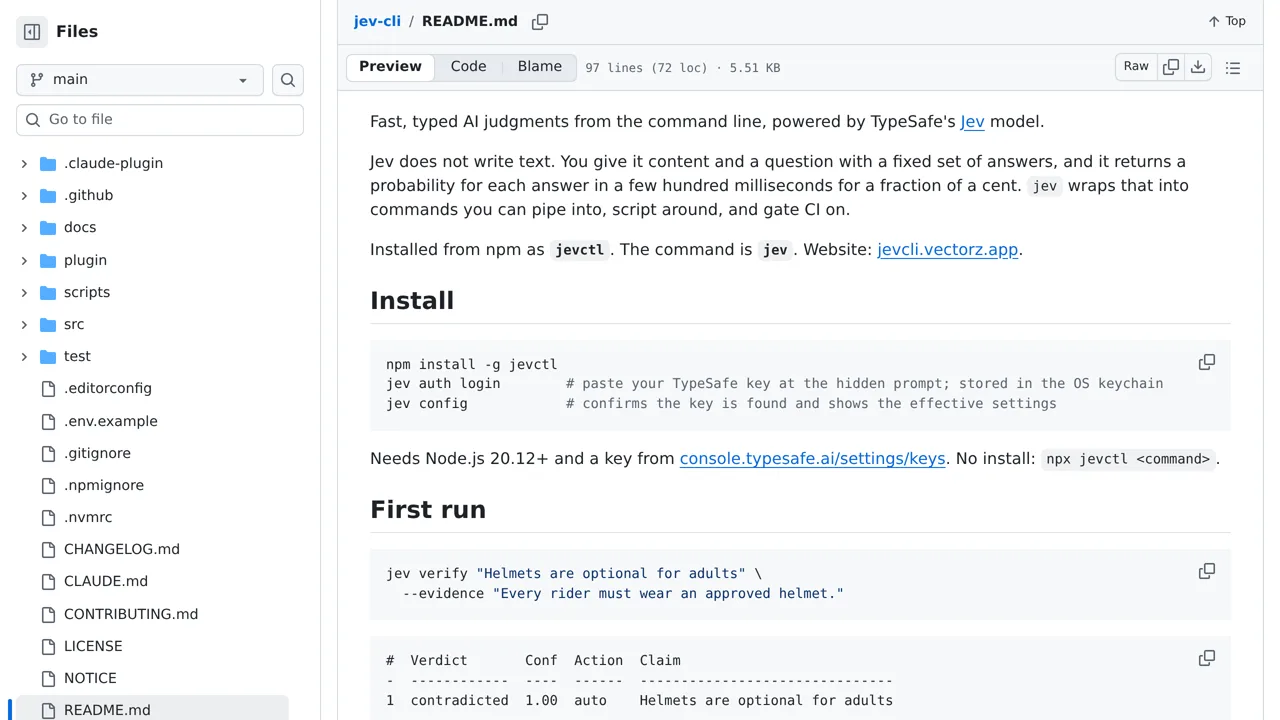Open the .editorconfig file

click(108, 388)
